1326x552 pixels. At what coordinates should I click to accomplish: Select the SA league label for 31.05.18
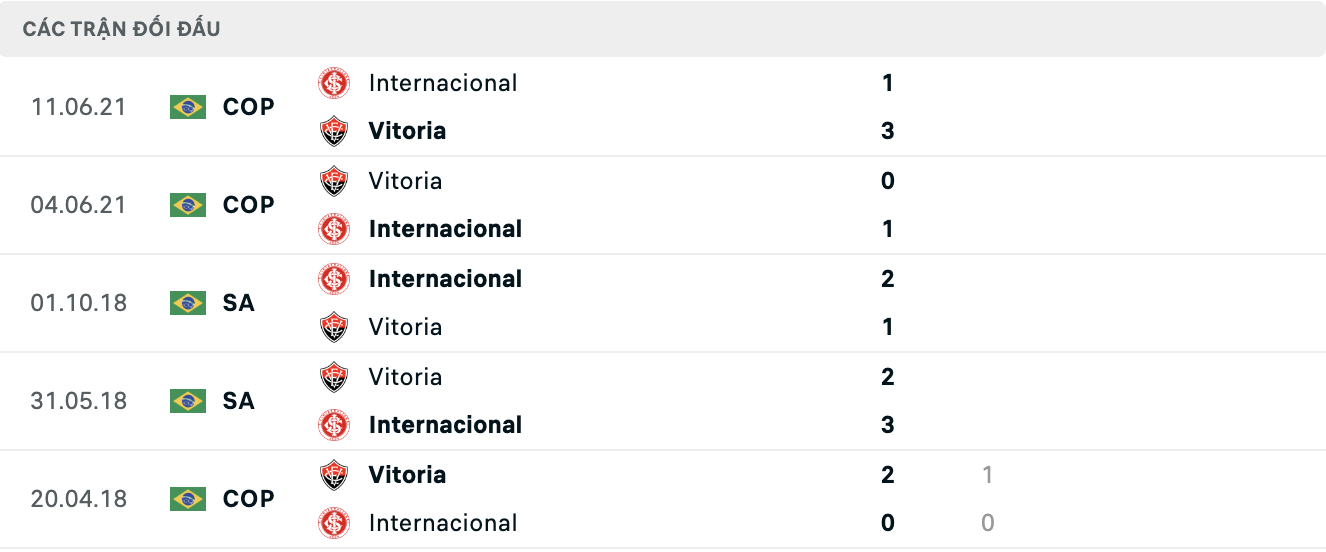[x=238, y=401]
